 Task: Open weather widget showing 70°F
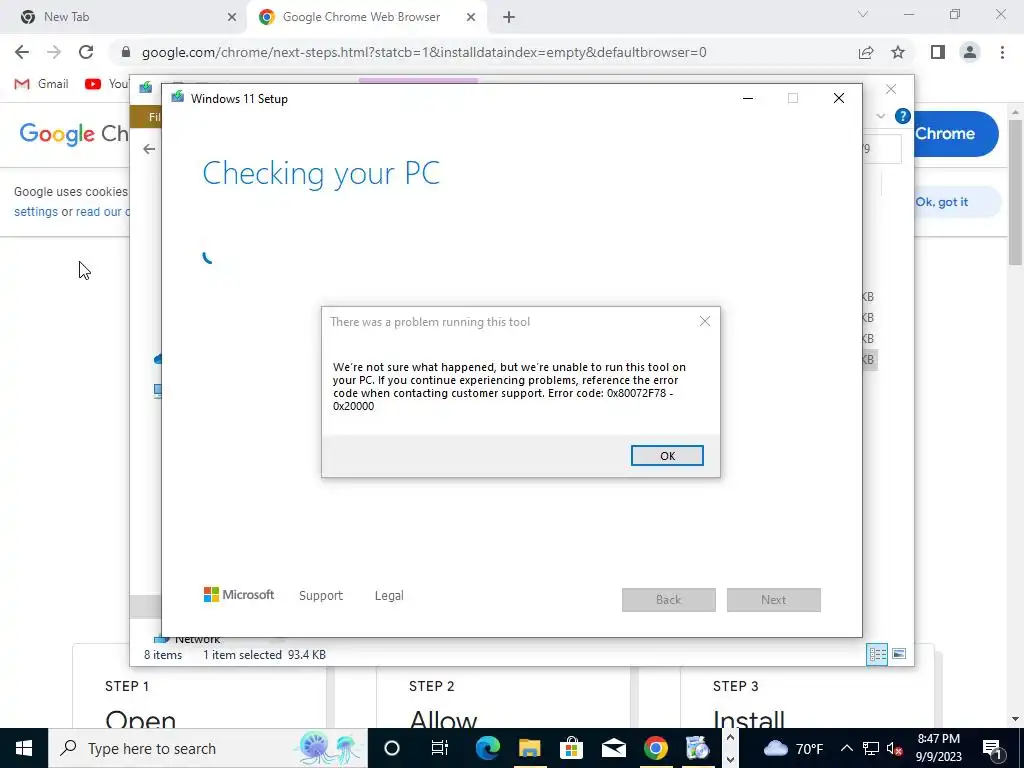[793, 748]
